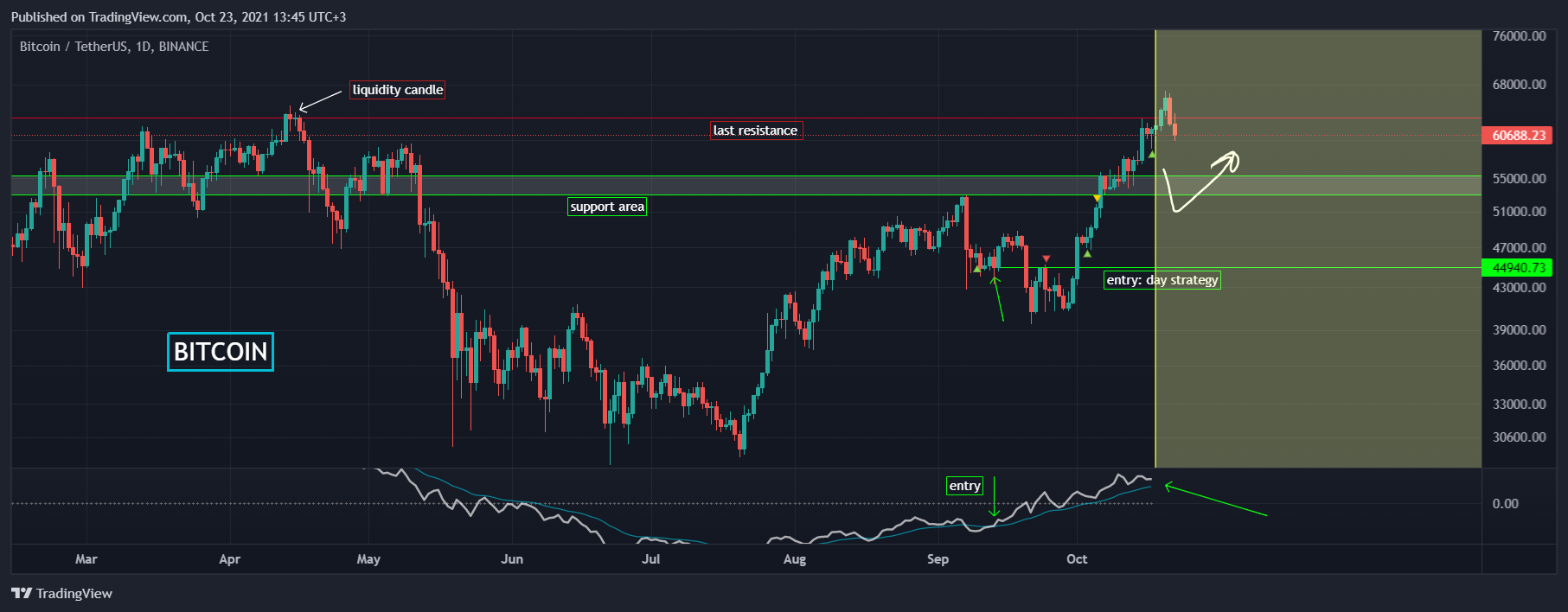
Task: Click the 'BITCOIN' title box
Action: (221, 352)
